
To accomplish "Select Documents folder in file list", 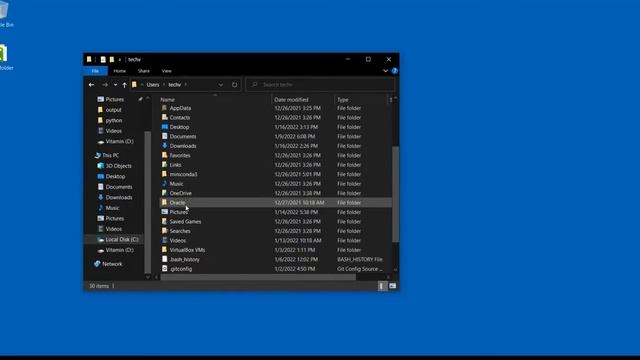I will pyautogui.click(x=183, y=136).
